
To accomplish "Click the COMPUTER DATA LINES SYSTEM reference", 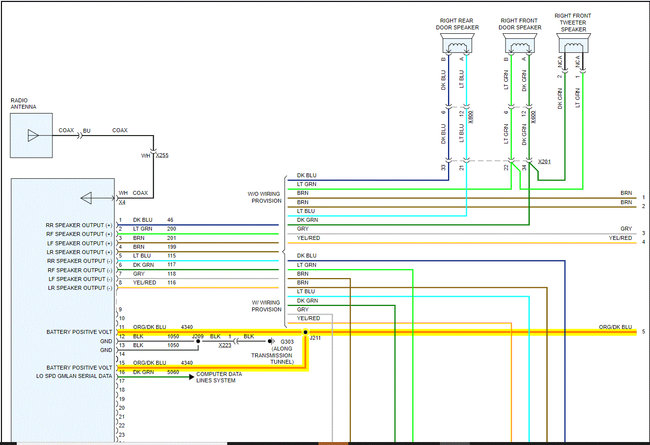I will (x=219, y=377).
